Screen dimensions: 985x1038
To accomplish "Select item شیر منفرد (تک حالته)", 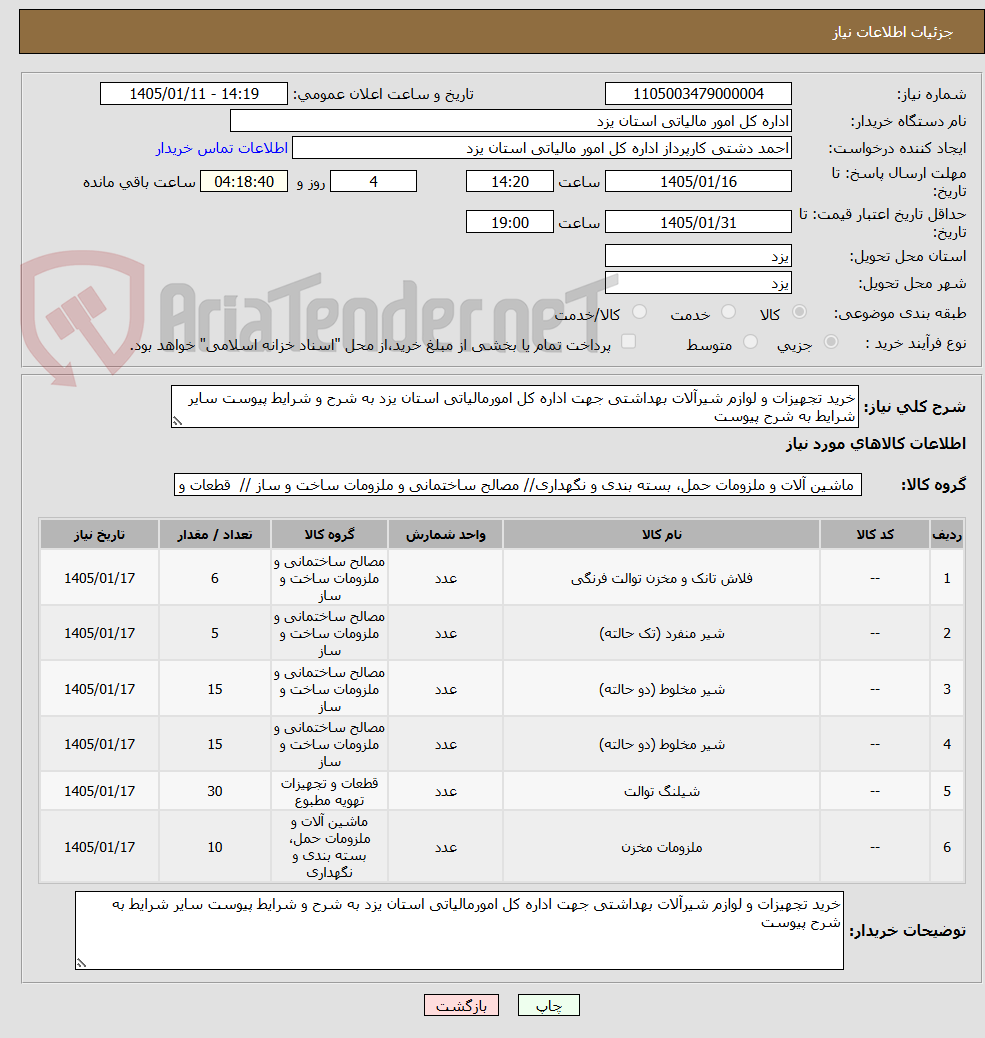I will [661, 634].
